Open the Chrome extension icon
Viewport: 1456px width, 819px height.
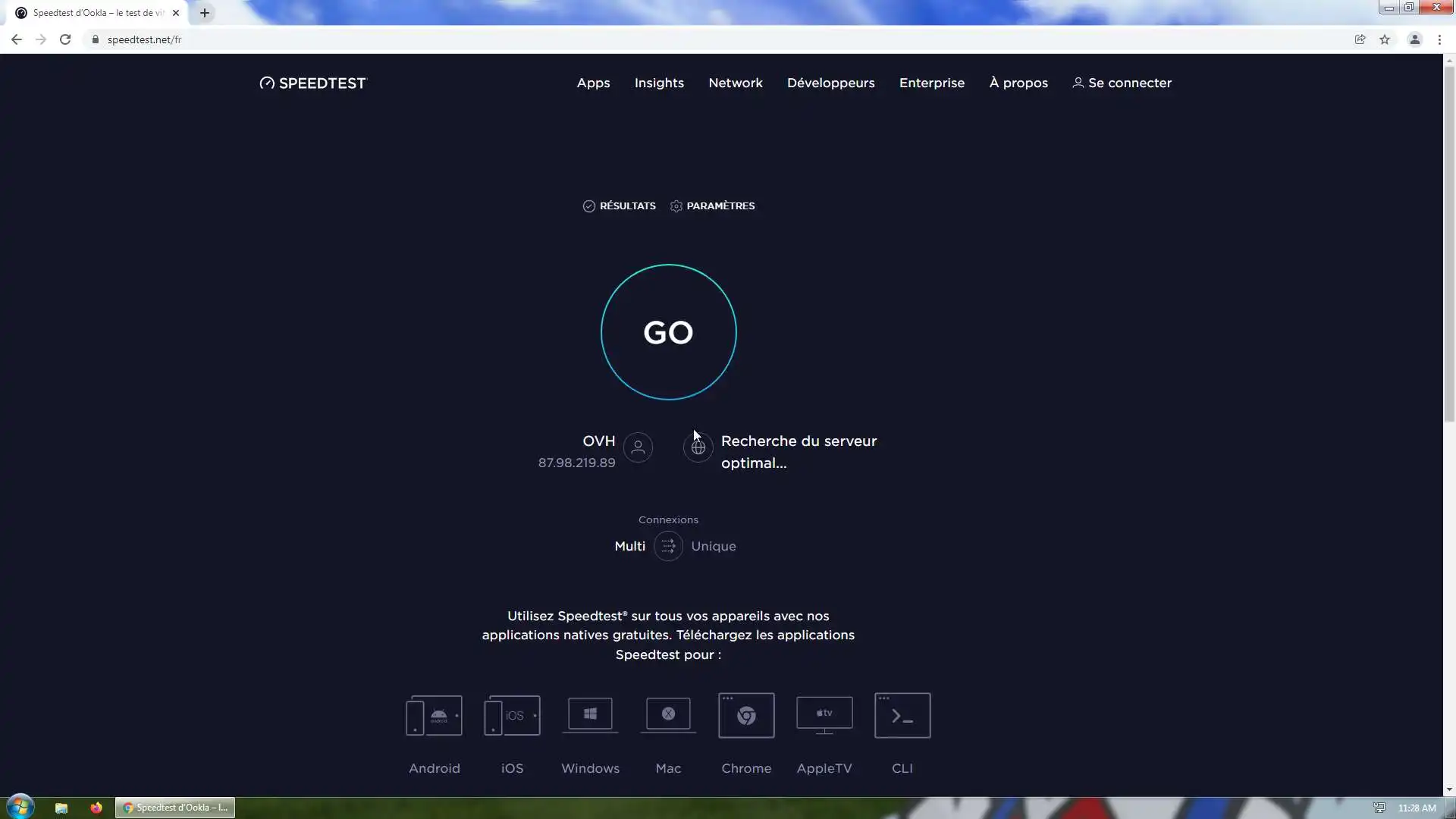click(x=746, y=715)
